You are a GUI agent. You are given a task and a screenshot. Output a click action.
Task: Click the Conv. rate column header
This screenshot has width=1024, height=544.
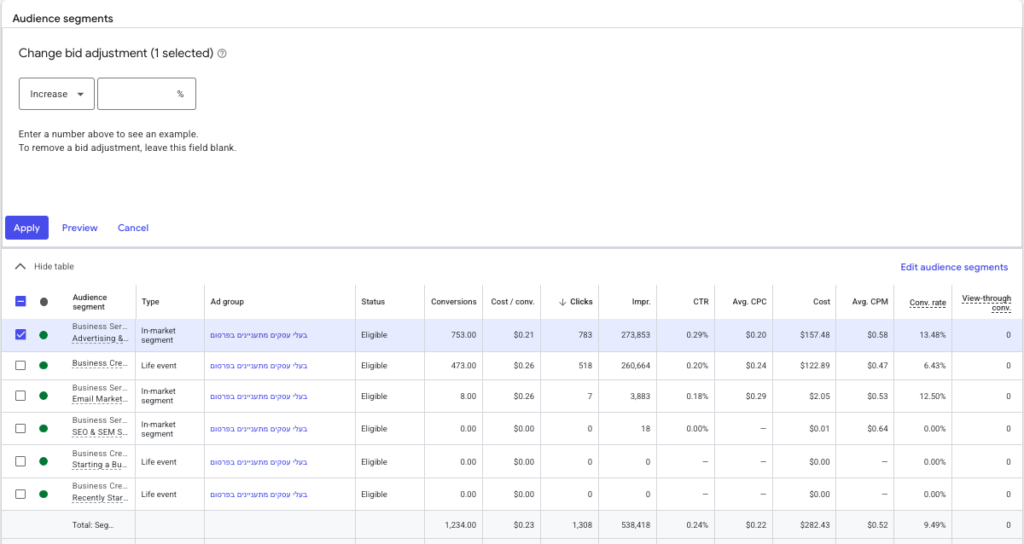[x=928, y=301]
